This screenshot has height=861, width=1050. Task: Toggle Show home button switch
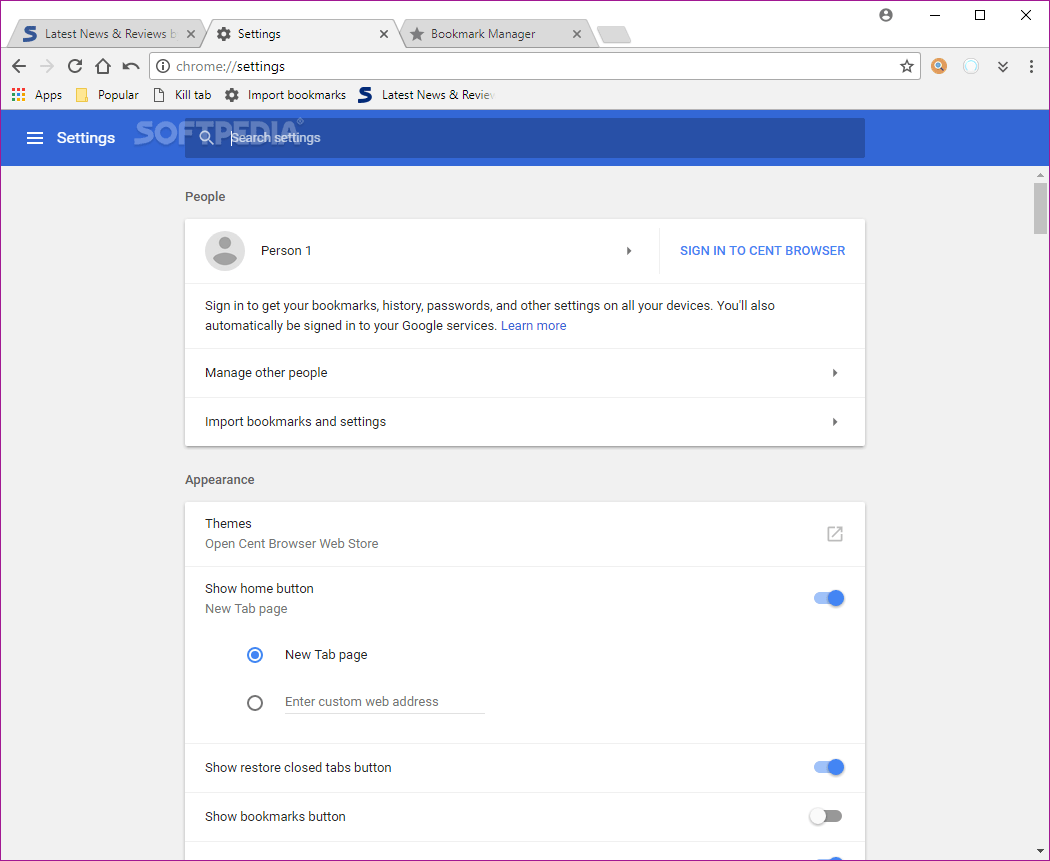[x=829, y=598]
